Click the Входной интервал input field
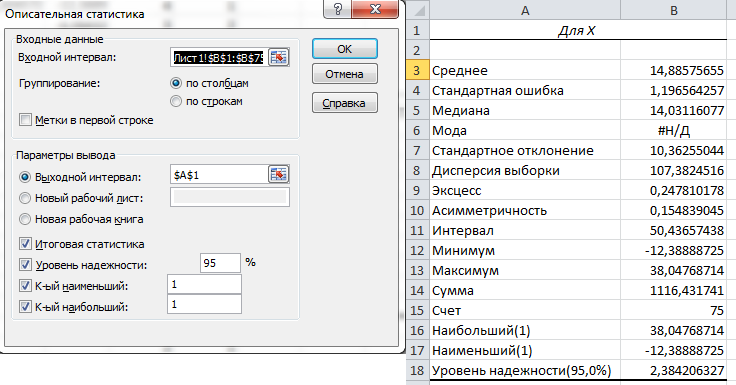Viewport: 736px width, 385px height. coord(220,57)
